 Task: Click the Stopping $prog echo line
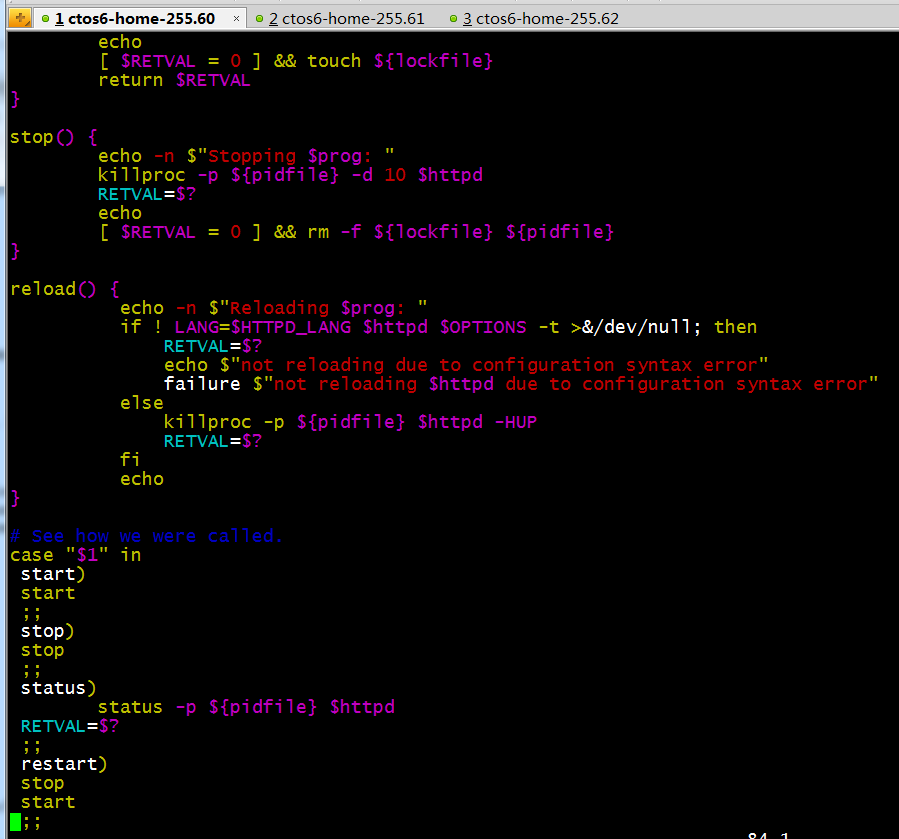pyautogui.click(x=247, y=156)
